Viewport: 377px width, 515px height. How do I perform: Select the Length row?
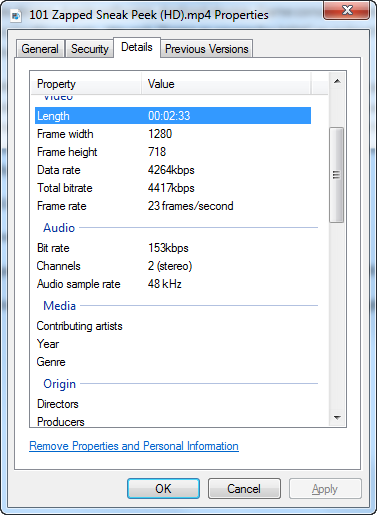click(173, 116)
